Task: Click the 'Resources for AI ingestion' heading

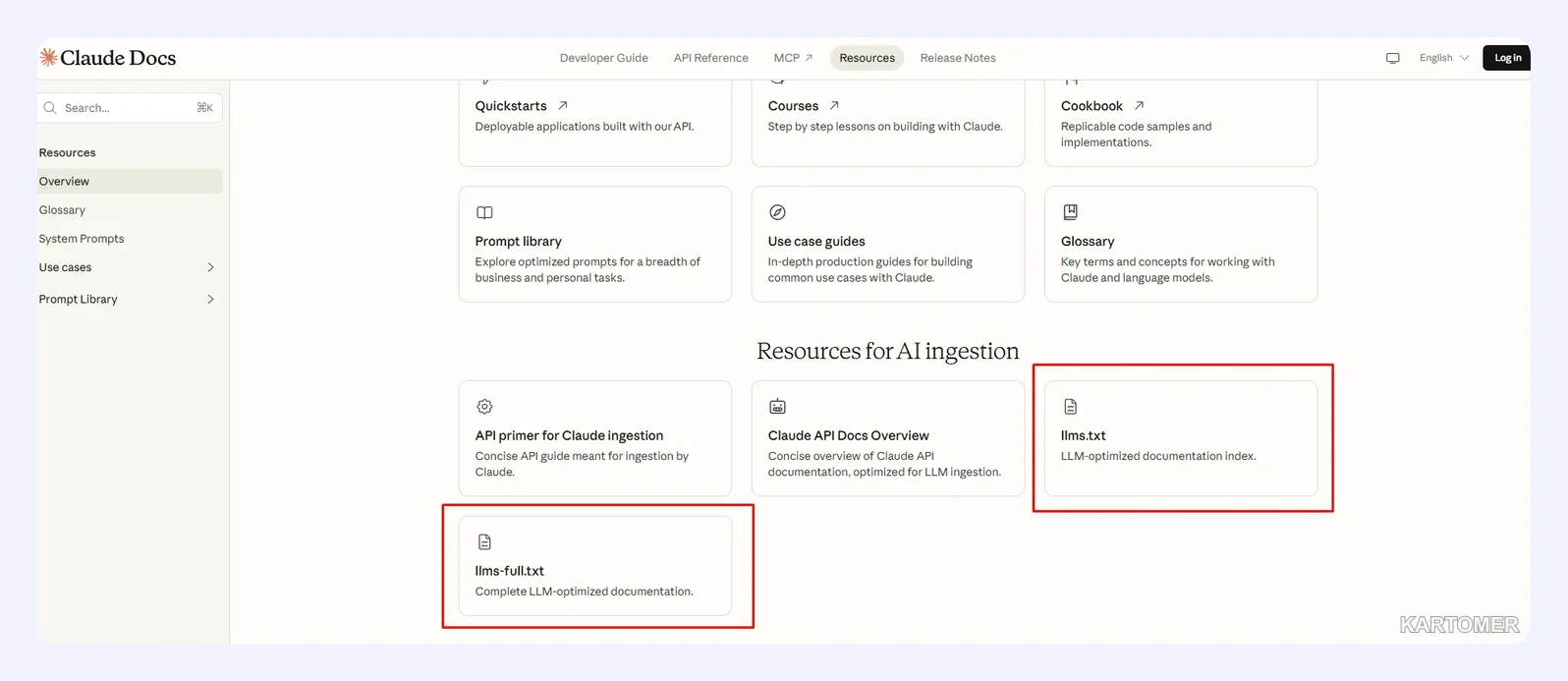Action: pos(888,352)
